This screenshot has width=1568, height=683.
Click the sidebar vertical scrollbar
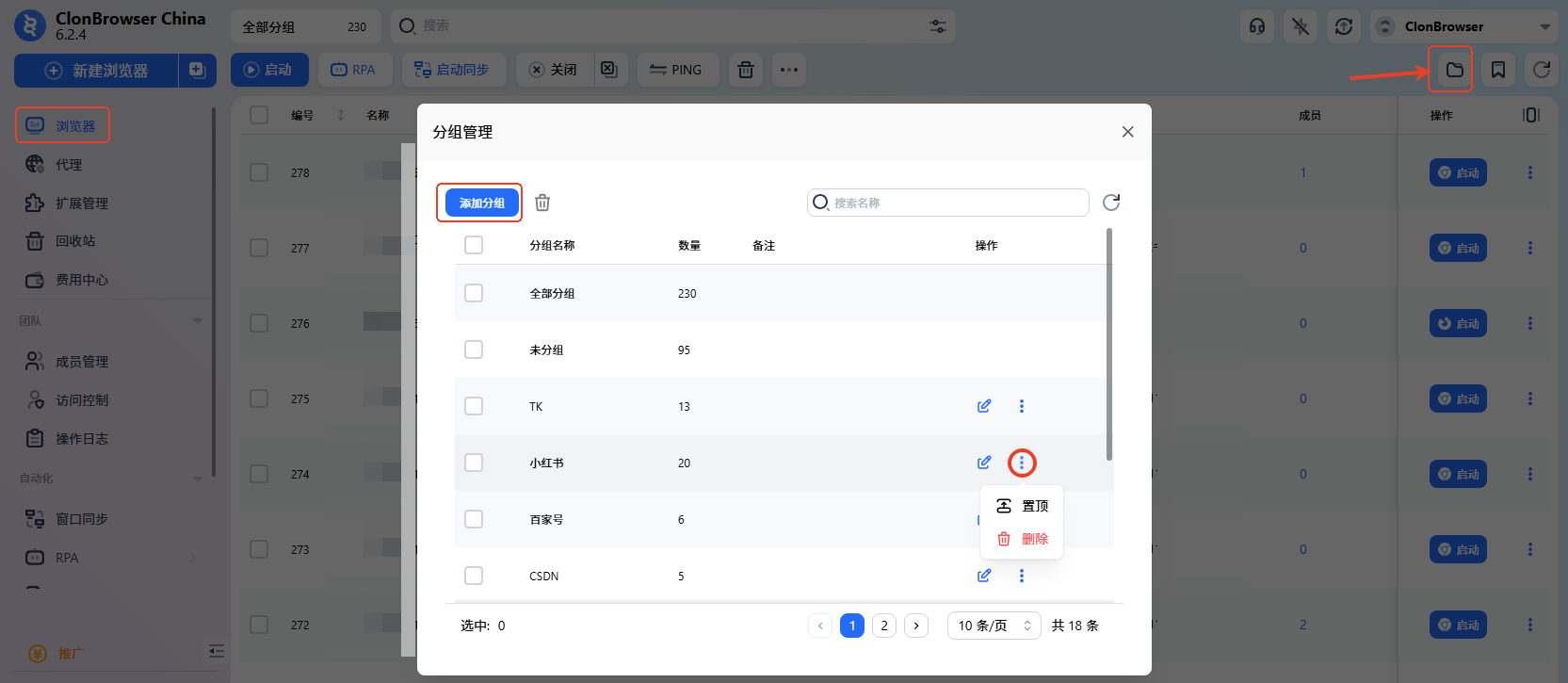(214, 292)
